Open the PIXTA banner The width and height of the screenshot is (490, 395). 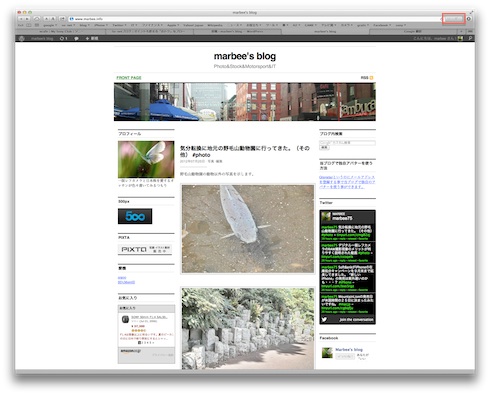(145, 249)
